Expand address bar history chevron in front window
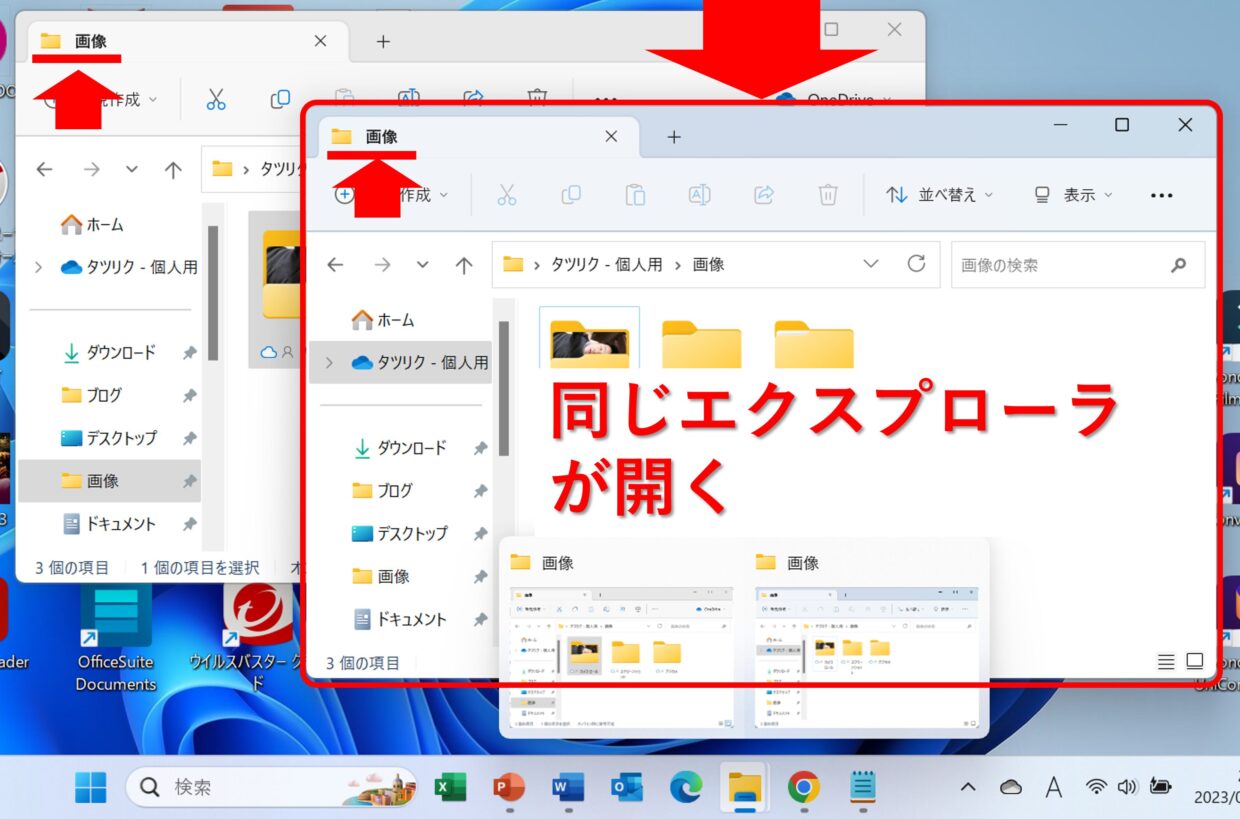 [871, 264]
